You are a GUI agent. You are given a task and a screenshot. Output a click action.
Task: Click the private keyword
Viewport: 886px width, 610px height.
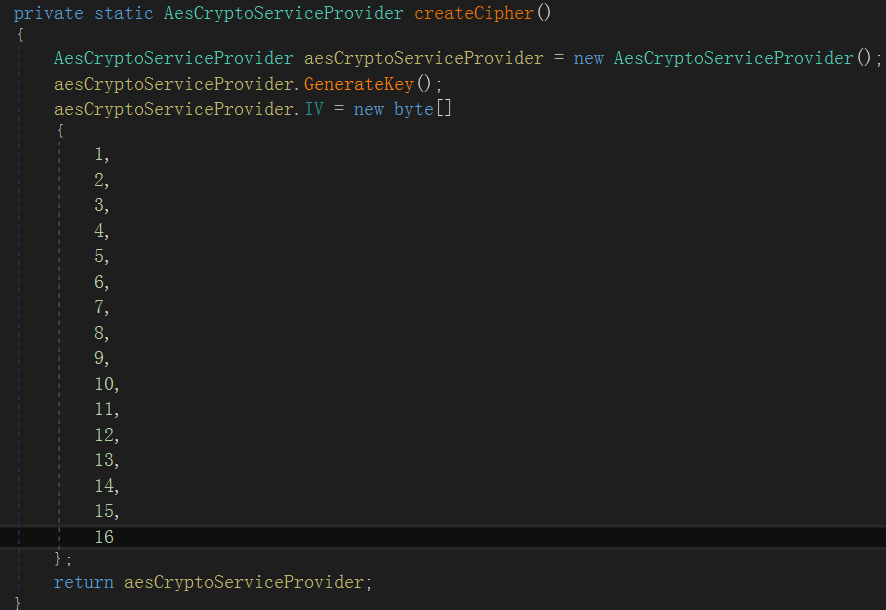tap(49, 14)
